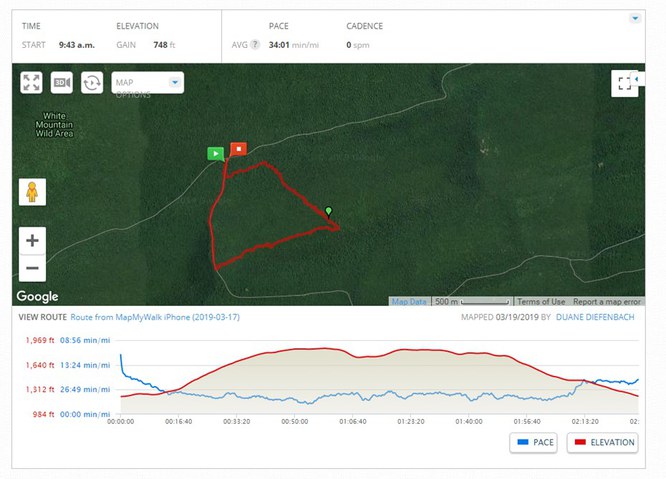Zoom out the map with minus button
Screen dimensions: 666x479
pyautogui.click(x=32, y=267)
